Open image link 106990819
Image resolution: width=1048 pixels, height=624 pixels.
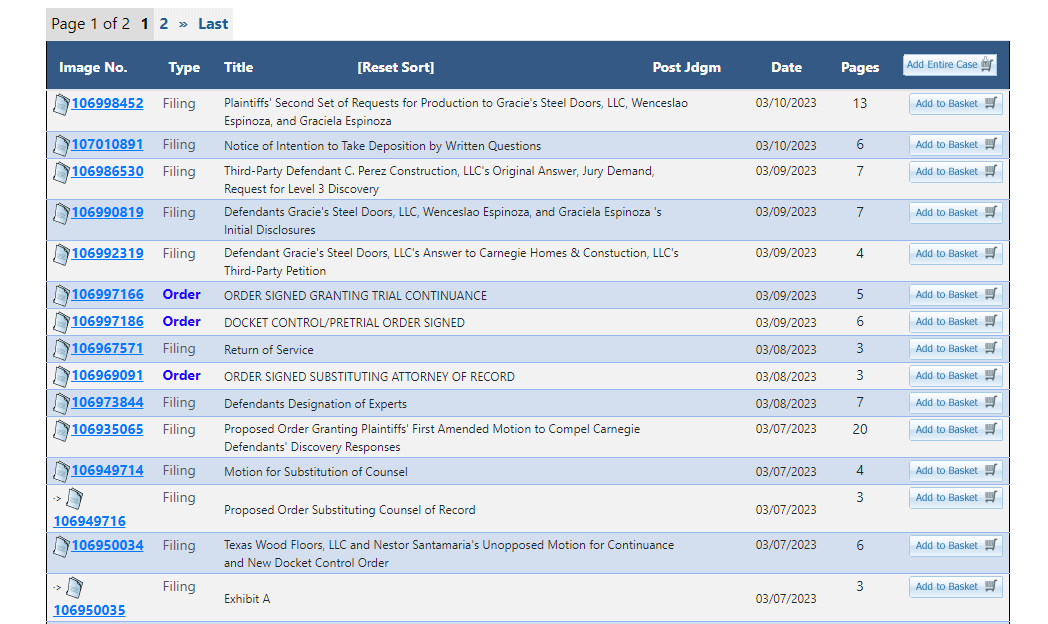click(x=108, y=212)
